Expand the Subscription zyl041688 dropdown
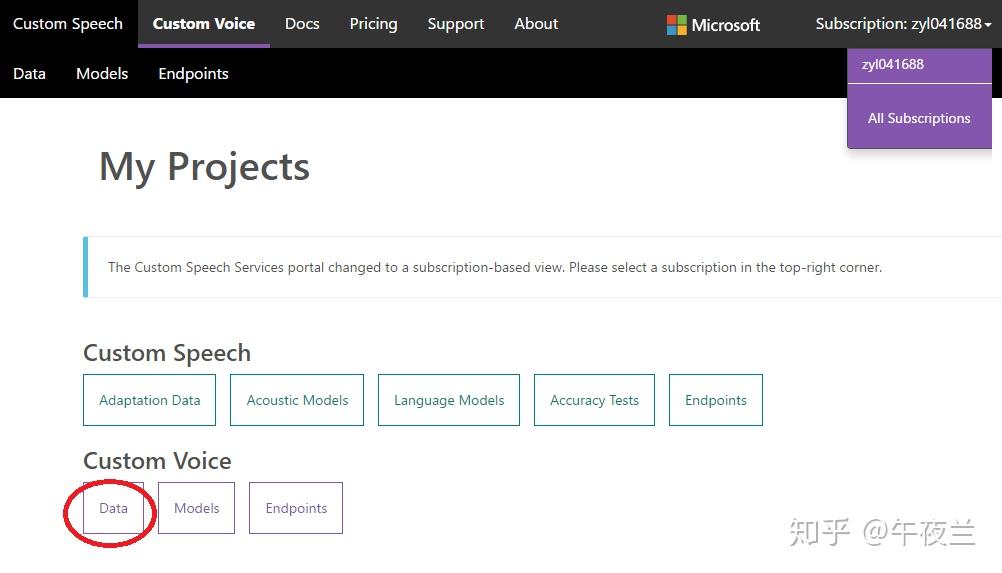Viewport: 1002px width, 573px height. coord(903,24)
